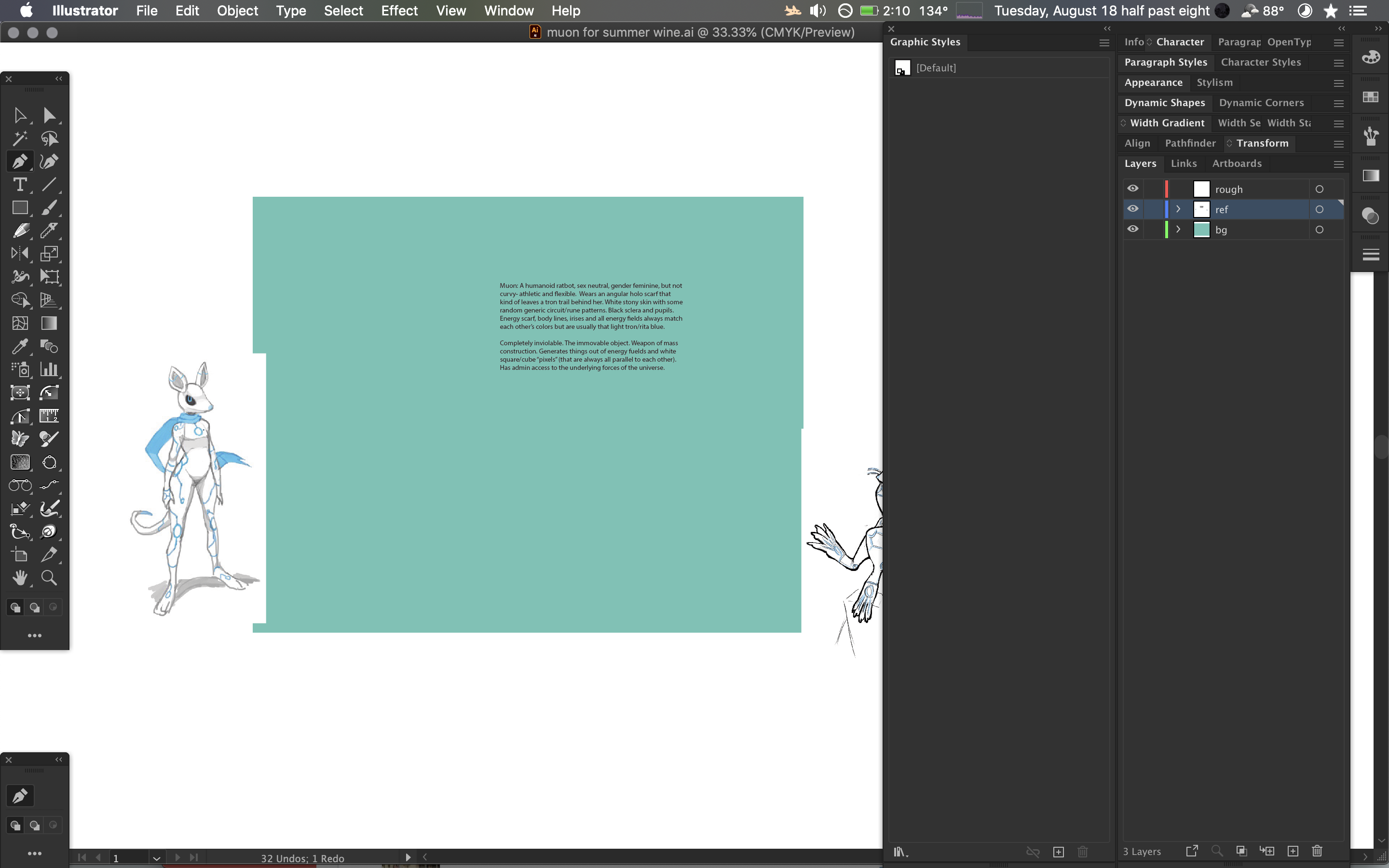This screenshot has width=1389, height=868.
Task: Switch to the Pathfinder panel tab
Action: point(1190,144)
